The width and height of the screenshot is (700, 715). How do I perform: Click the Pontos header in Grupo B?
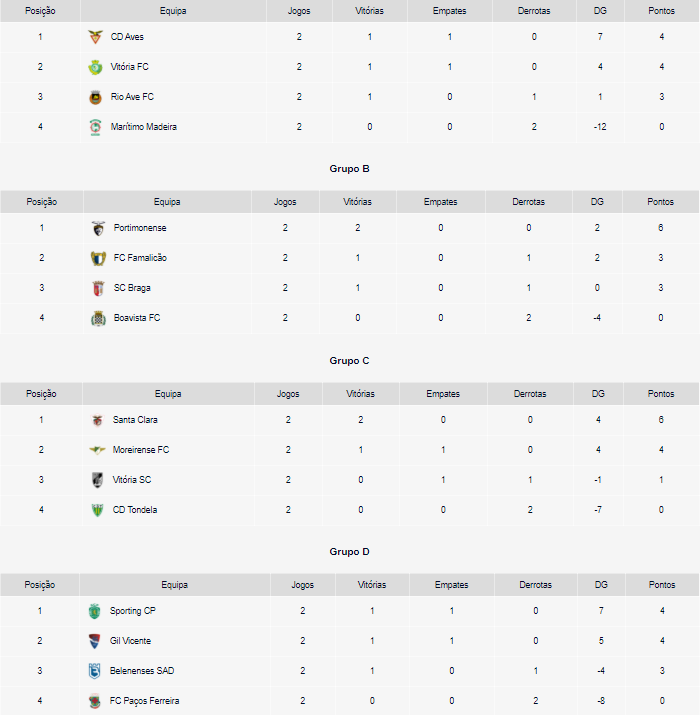660,202
